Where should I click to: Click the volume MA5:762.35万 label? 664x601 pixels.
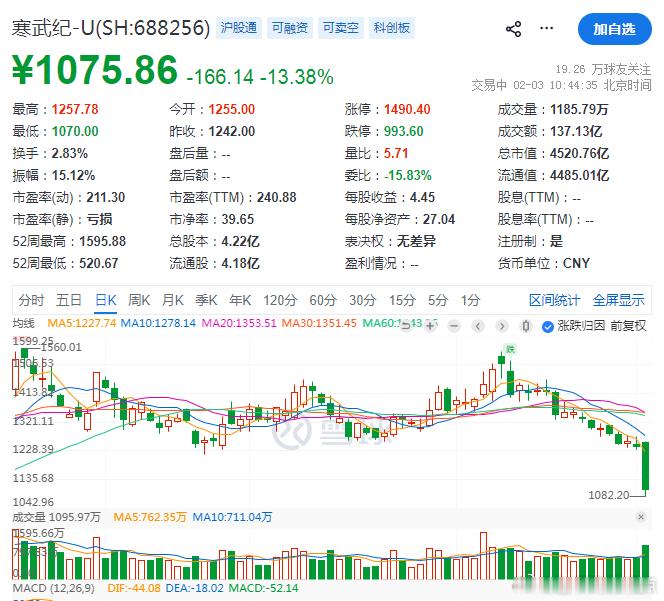click(x=150, y=517)
